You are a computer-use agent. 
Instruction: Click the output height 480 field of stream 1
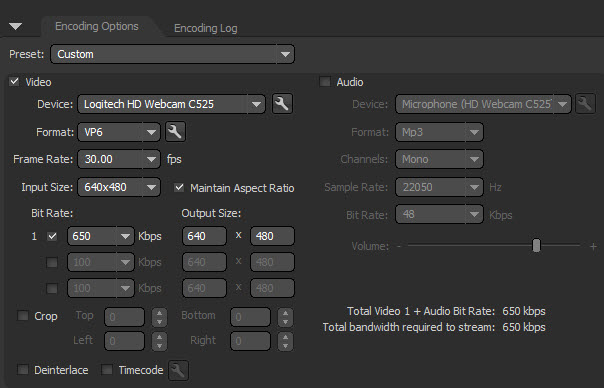tap(272, 236)
